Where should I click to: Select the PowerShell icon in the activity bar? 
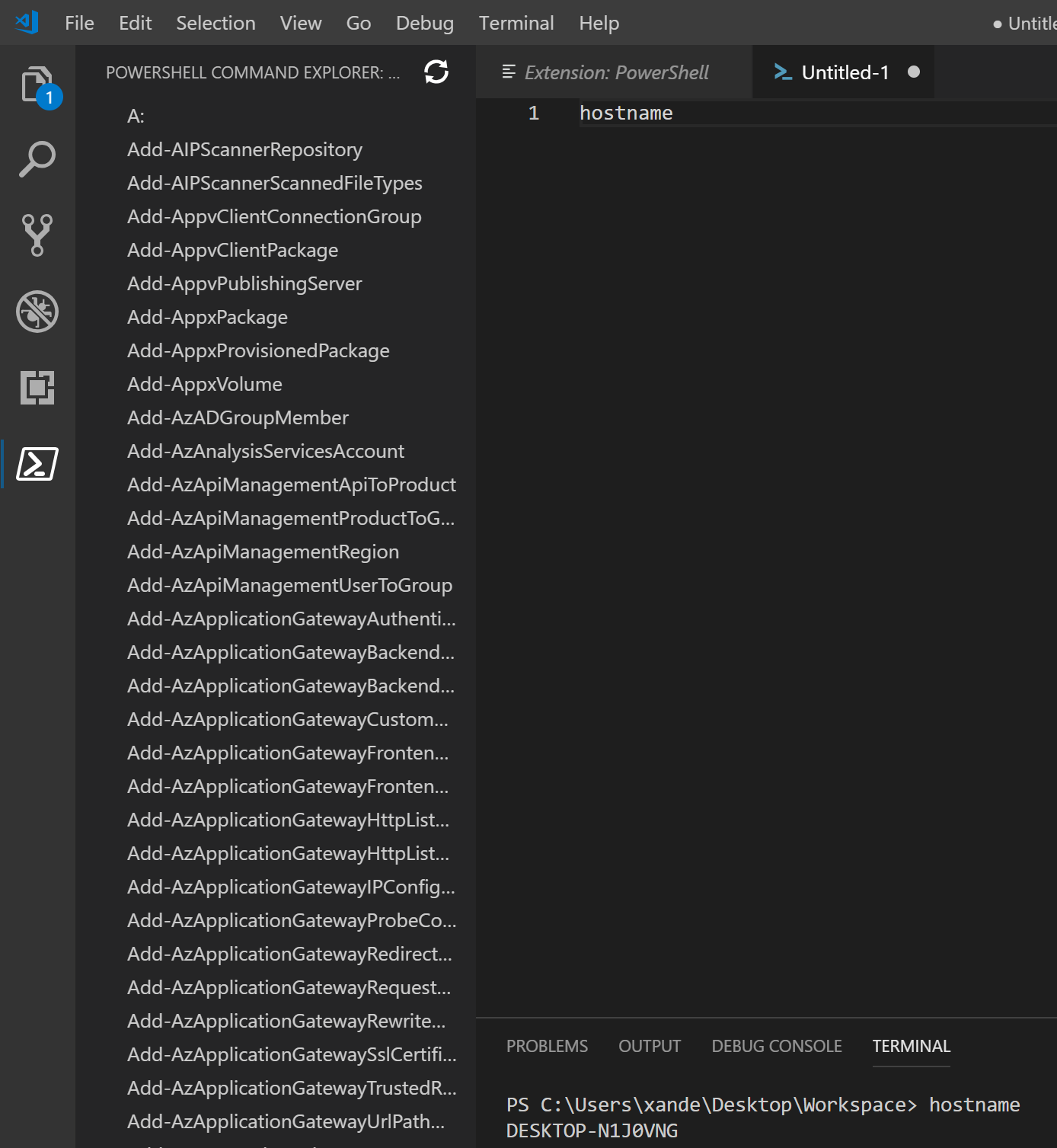(37, 462)
